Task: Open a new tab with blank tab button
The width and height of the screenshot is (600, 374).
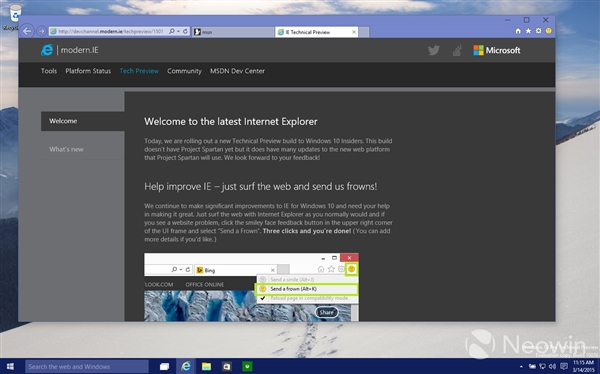Action: click(x=364, y=32)
